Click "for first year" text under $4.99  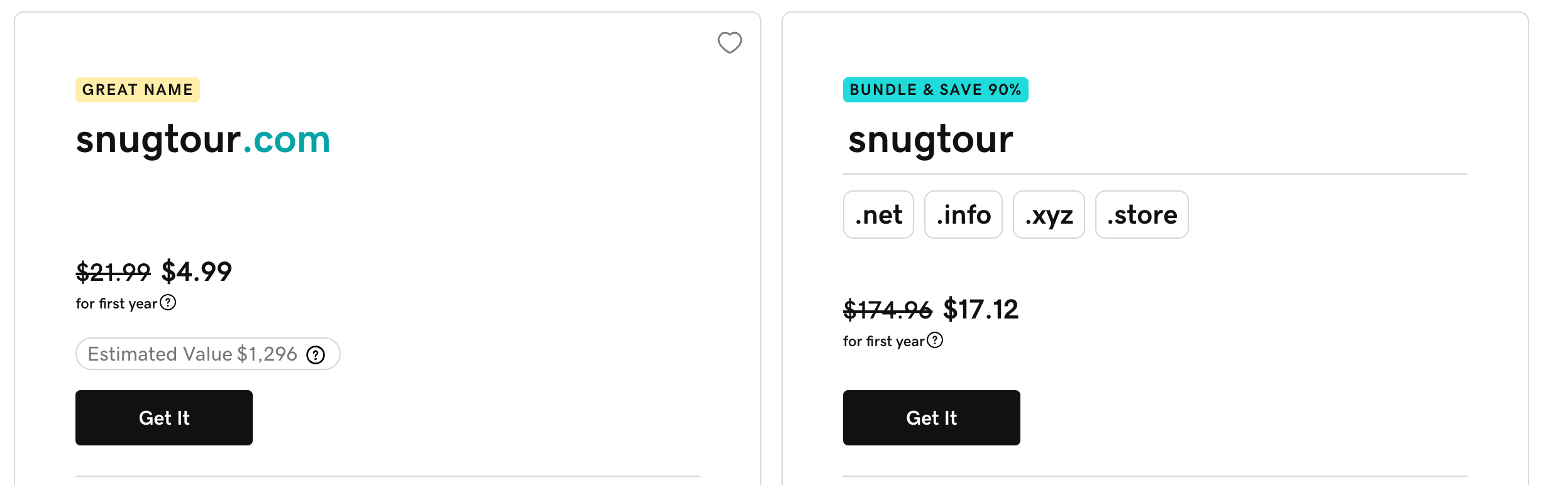click(x=116, y=303)
